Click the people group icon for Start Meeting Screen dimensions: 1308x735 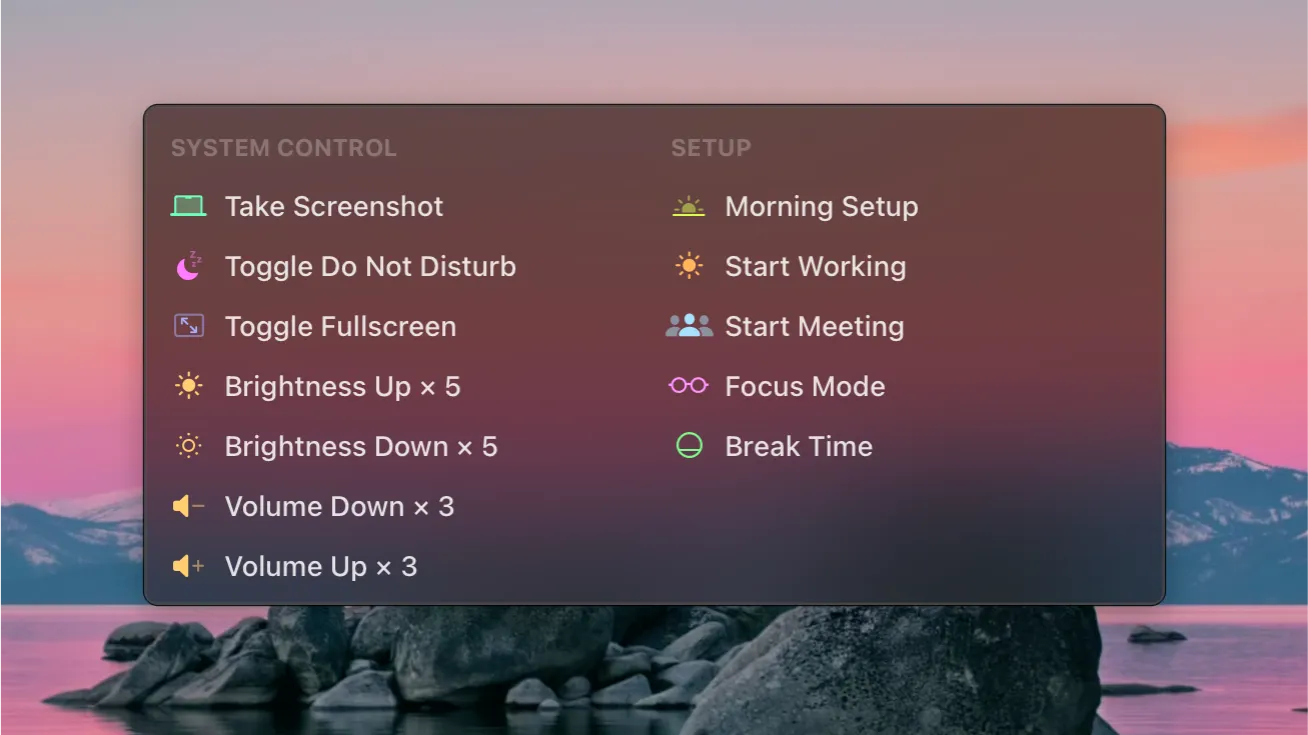(x=689, y=326)
